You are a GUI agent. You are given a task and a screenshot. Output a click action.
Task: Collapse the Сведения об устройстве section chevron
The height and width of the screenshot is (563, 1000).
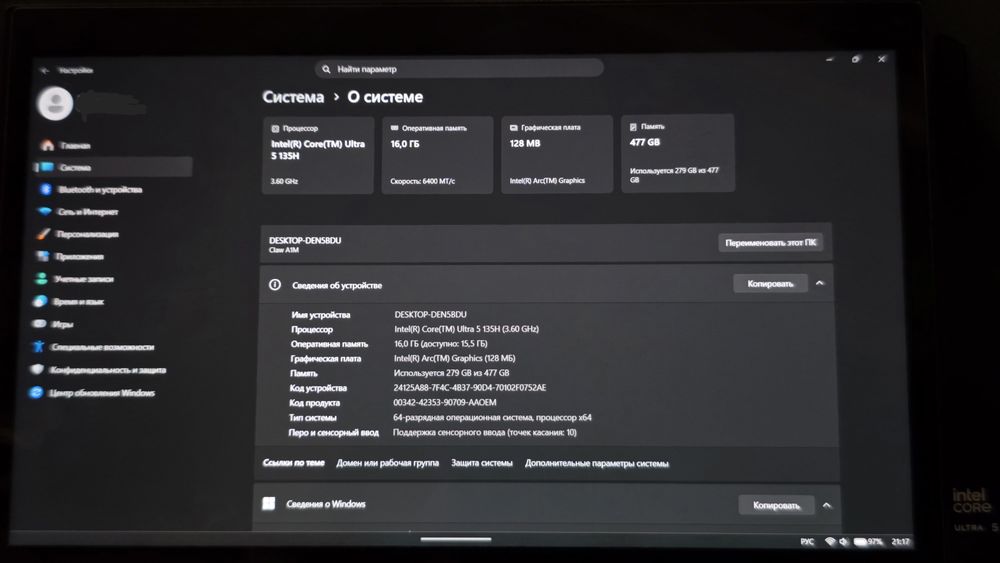point(820,283)
